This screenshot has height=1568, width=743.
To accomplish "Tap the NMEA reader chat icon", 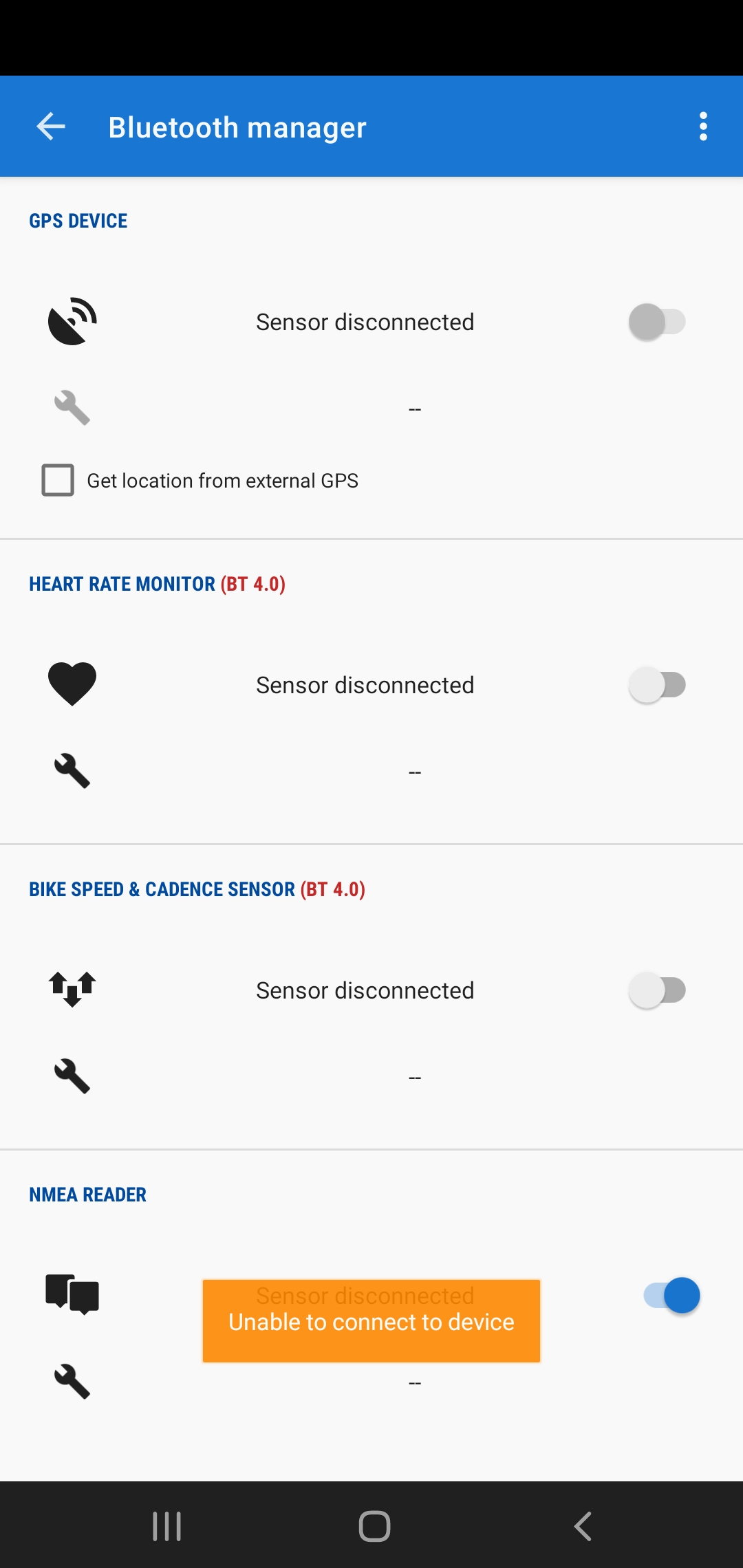I will (x=72, y=1294).
